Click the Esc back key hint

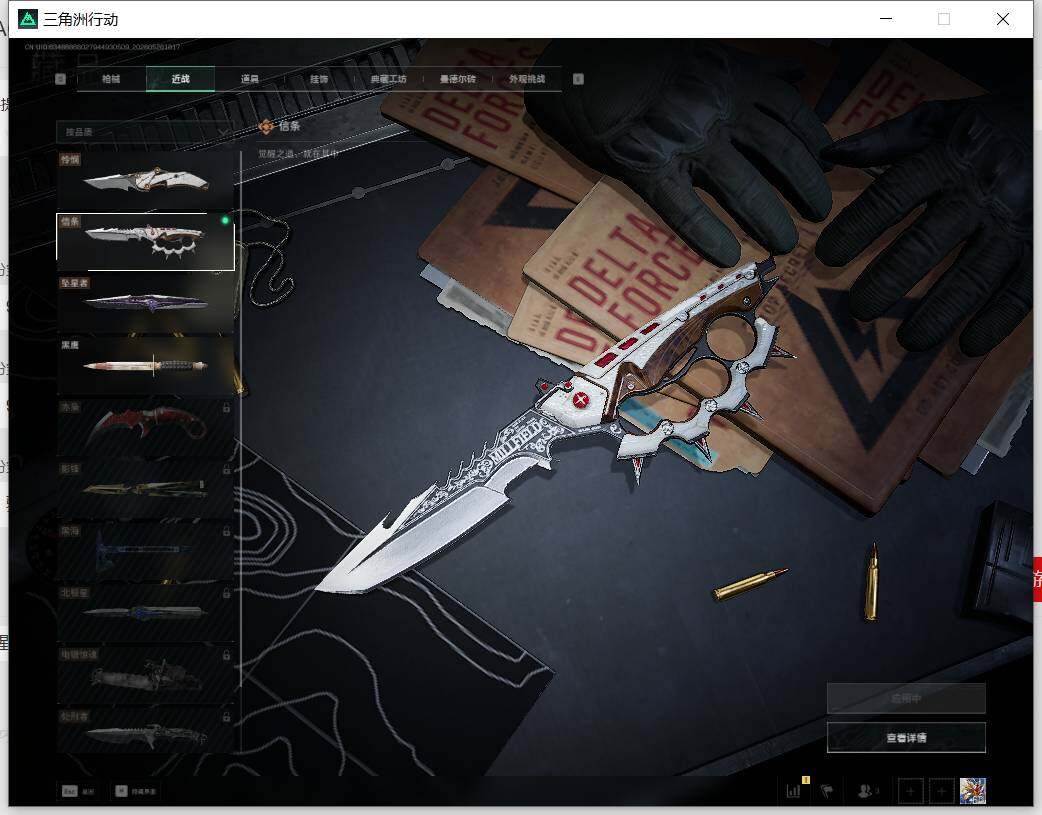click(x=78, y=791)
